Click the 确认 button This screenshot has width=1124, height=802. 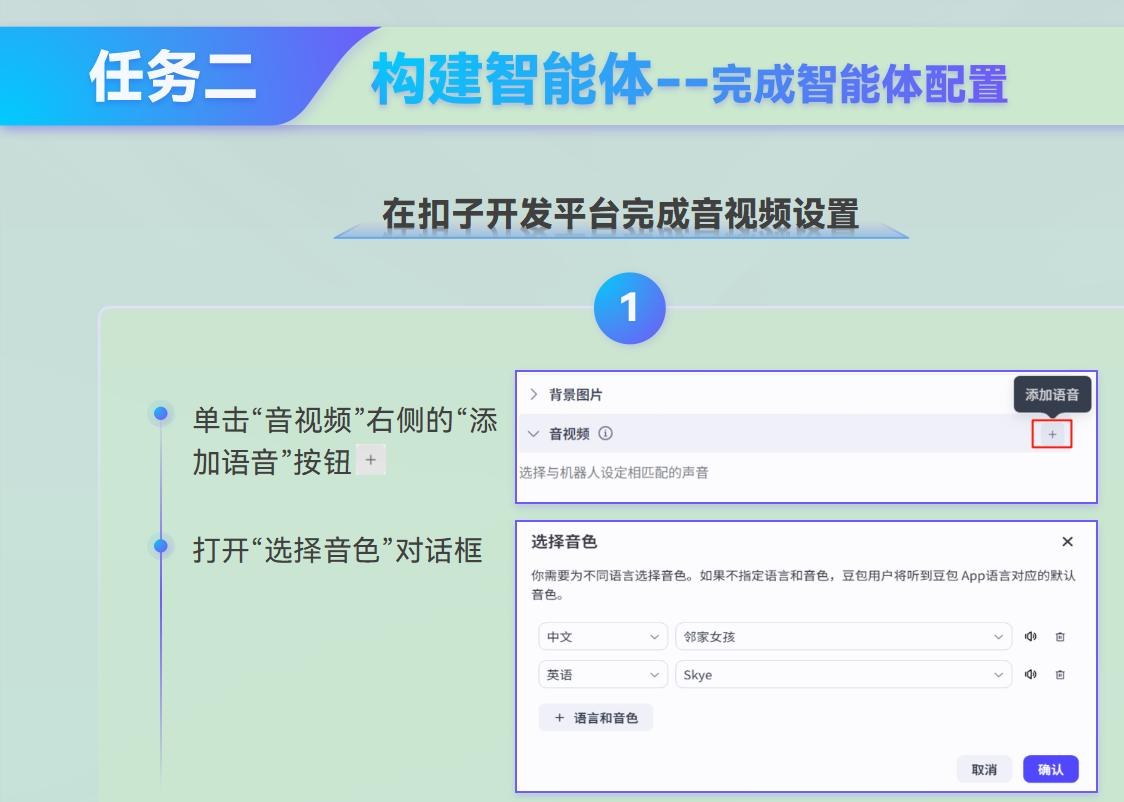click(x=1050, y=769)
